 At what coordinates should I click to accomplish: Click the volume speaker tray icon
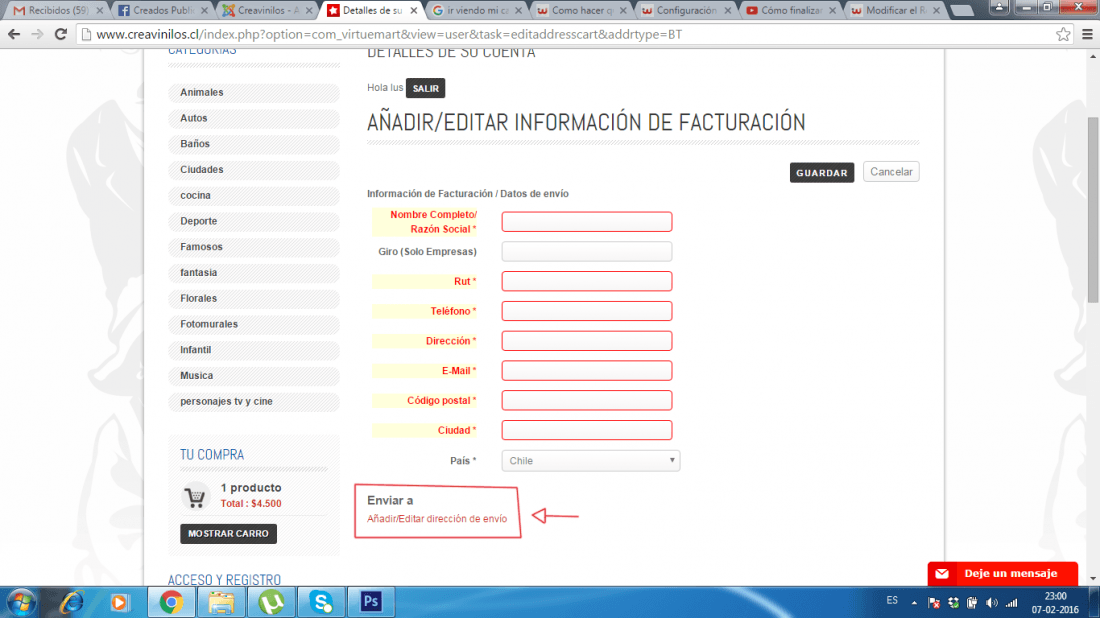(991, 603)
